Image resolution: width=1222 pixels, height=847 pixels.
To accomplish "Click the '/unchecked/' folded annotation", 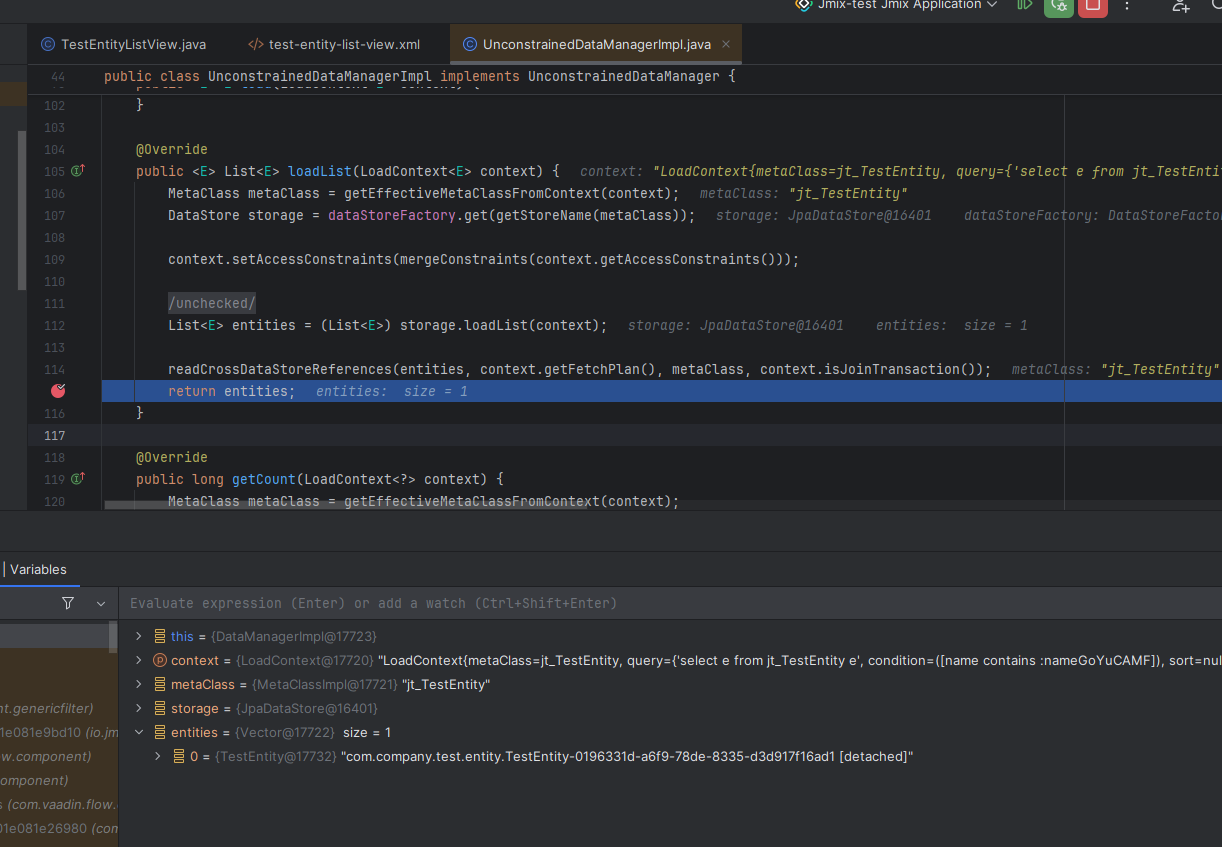I will (x=212, y=303).
